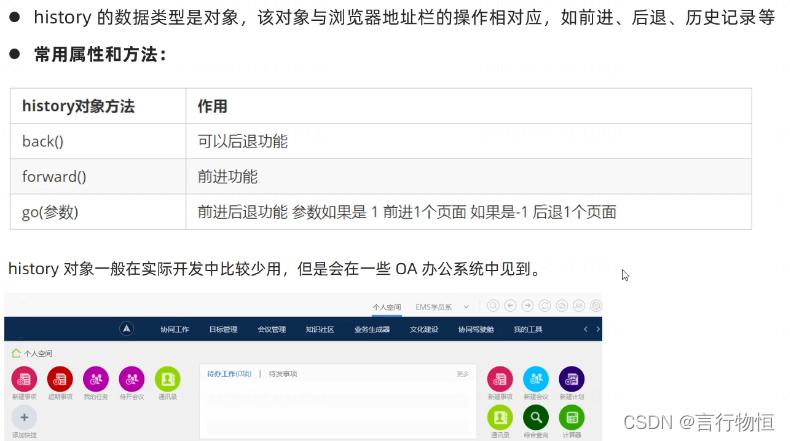790x441 pixels.
Task: Click the forward() table cell
Action: 98,176
